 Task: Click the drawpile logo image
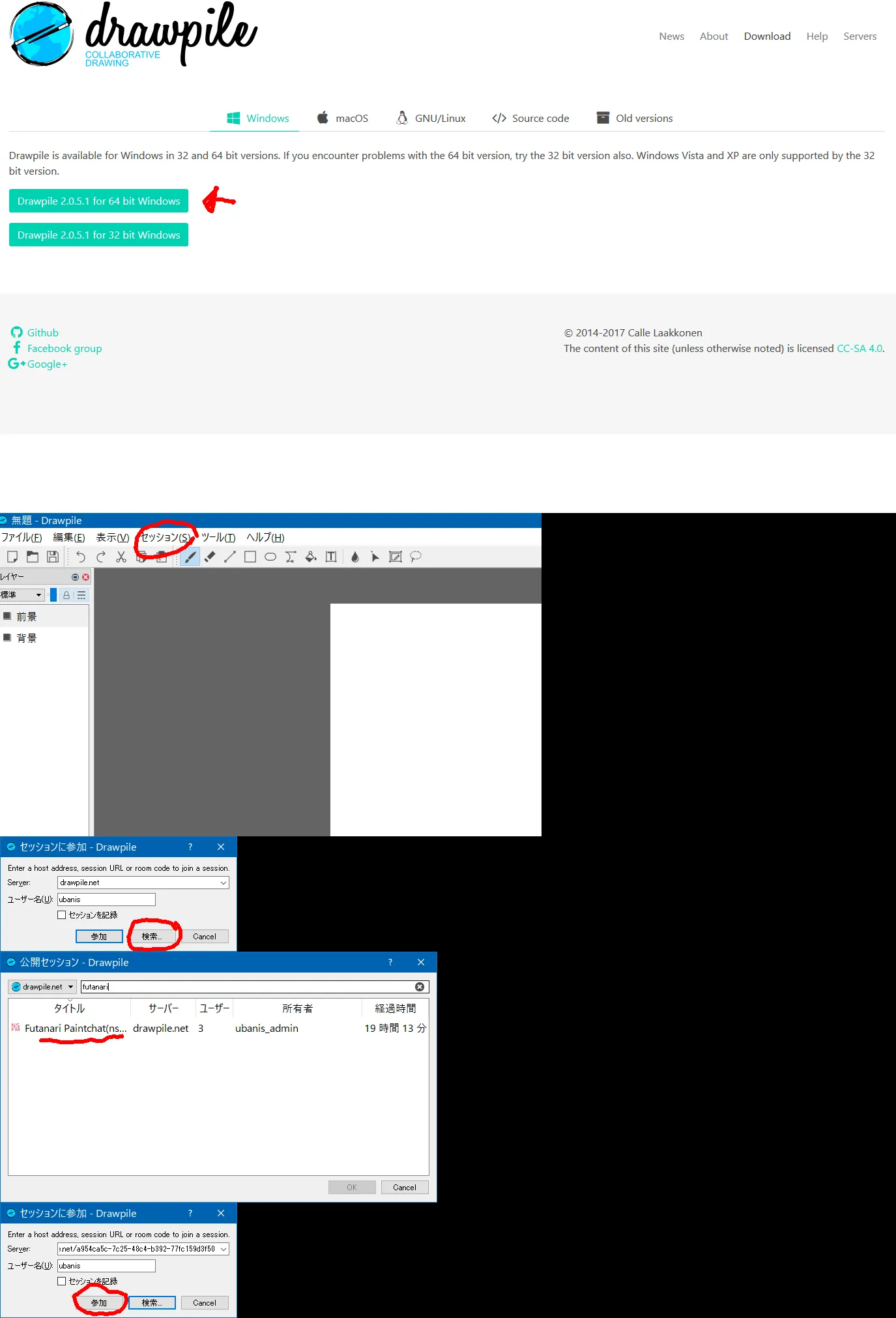tap(134, 34)
